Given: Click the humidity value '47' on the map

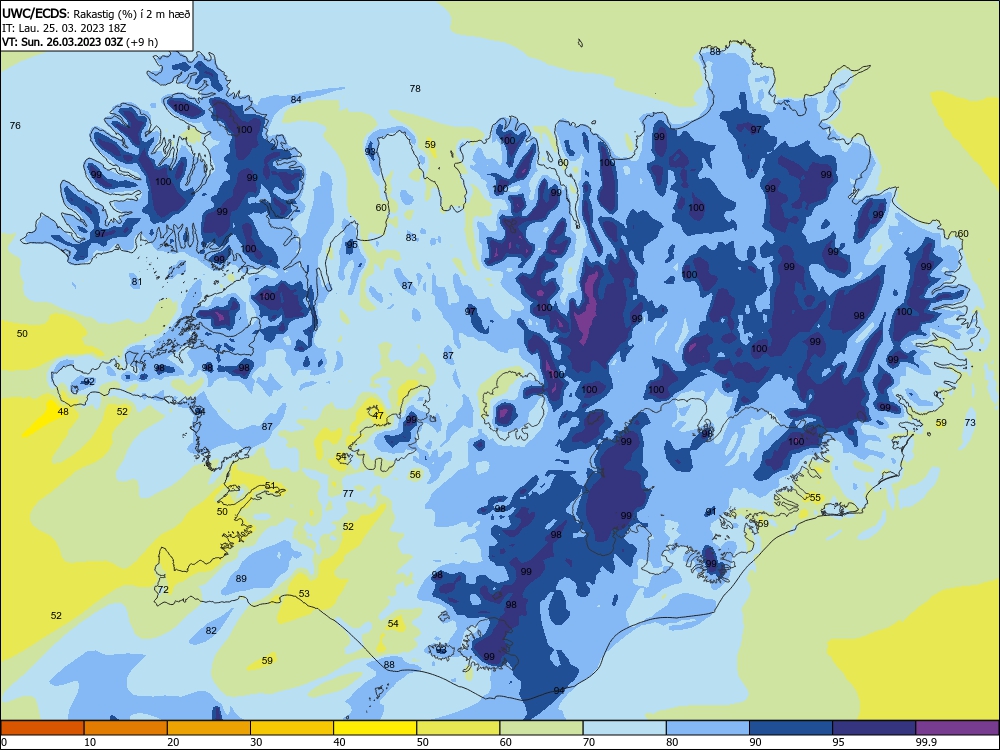Looking at the screenshot, I should 378,416.
